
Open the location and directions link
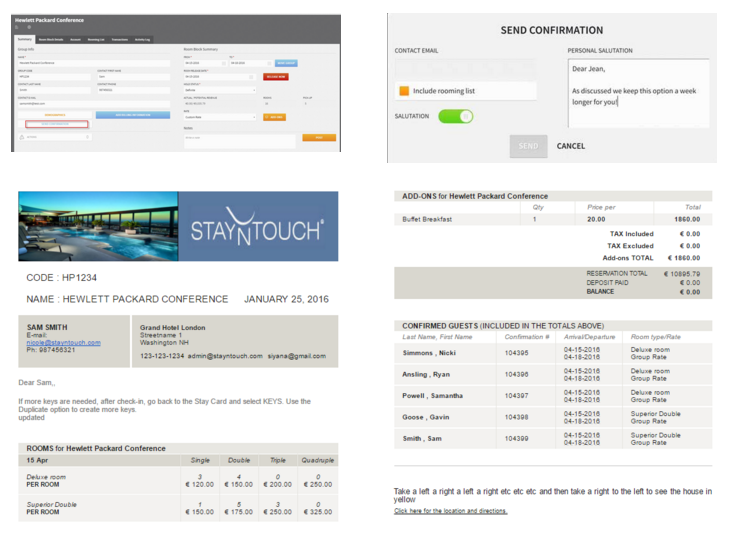tap(450, 511)
